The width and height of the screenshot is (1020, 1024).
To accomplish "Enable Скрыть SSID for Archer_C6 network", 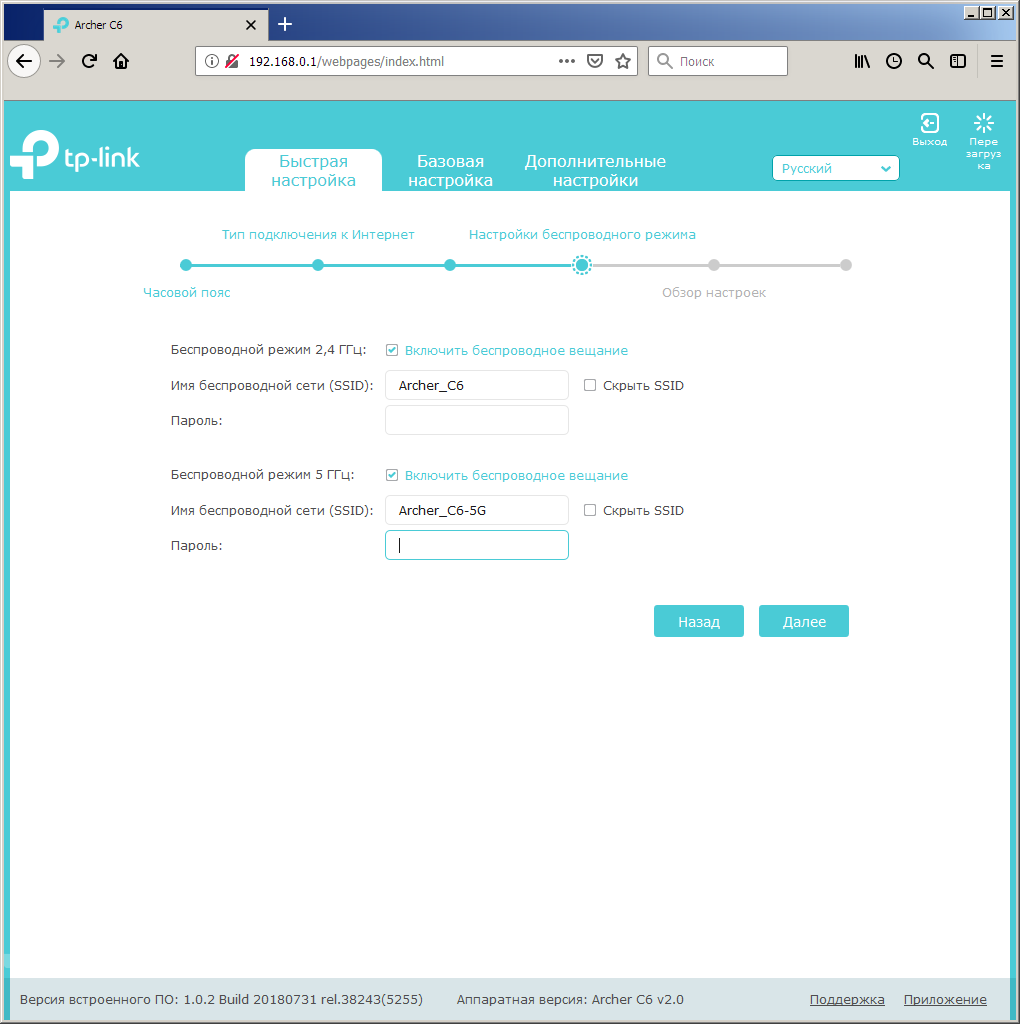I will click(590, 385).
